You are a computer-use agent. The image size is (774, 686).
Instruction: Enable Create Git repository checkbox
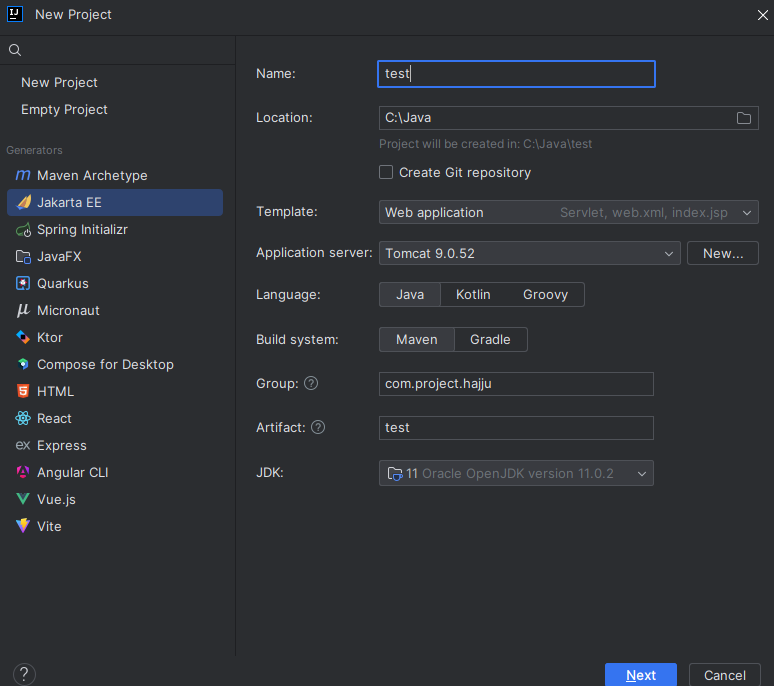[386, 172]
